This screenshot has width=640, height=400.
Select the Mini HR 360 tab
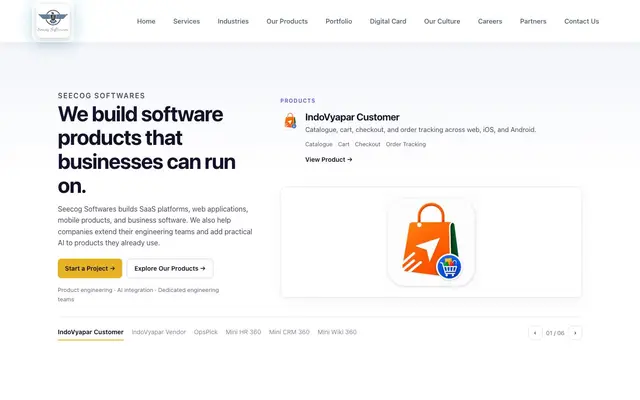pyautogui.click(x=243, y=332)
